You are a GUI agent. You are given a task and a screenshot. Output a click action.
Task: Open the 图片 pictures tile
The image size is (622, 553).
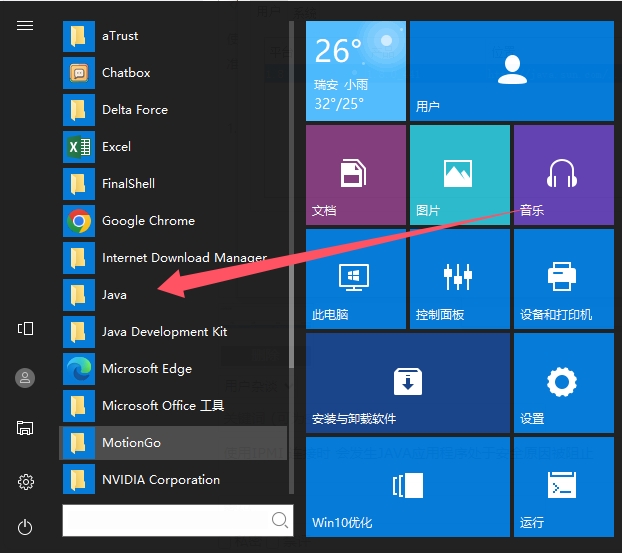tap(460, 175)
